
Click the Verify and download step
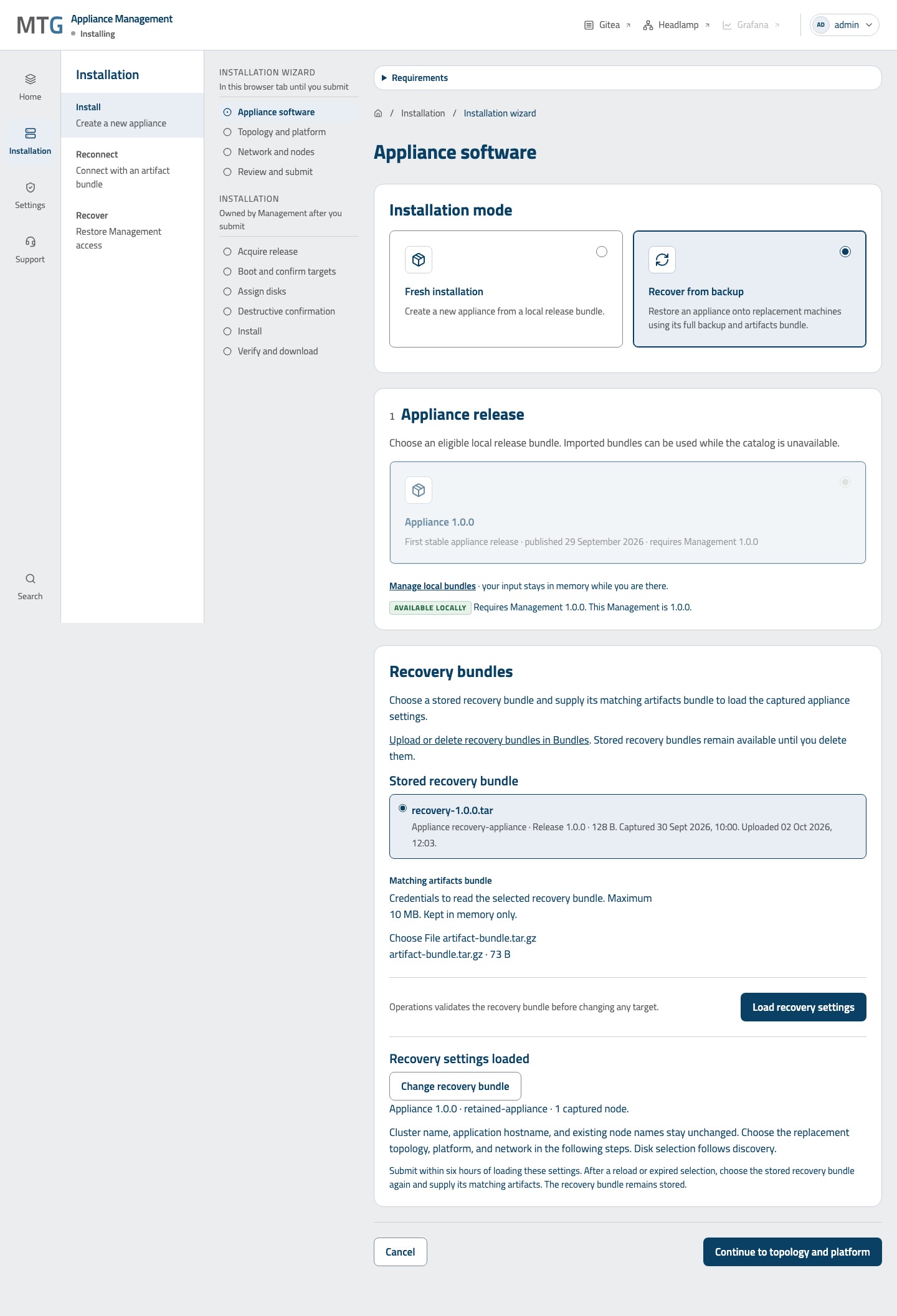289,351
